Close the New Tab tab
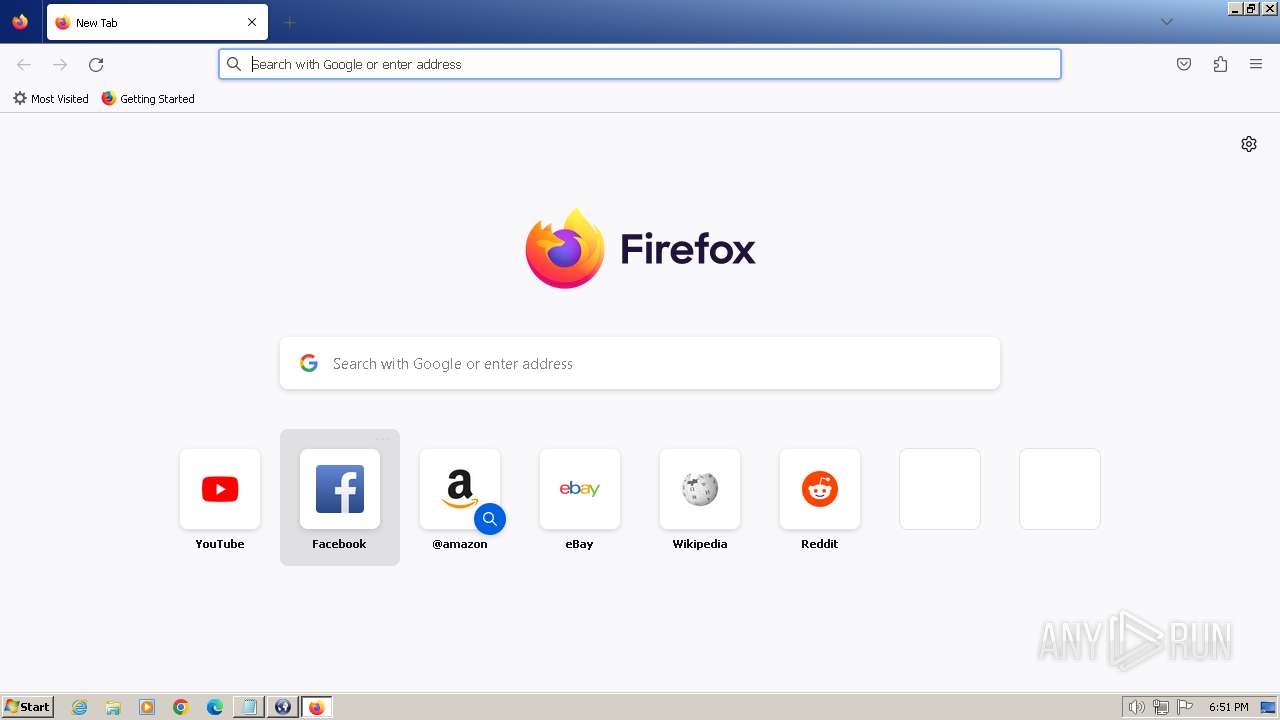The image size is (1280, 720). click(252, 22)
